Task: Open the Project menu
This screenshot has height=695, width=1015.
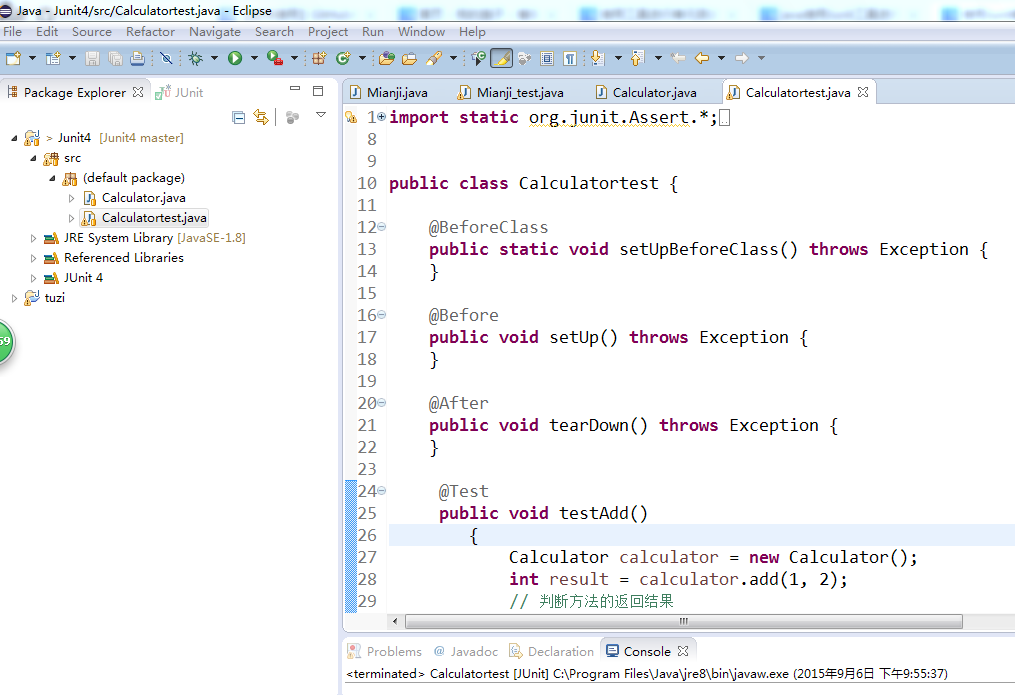Action: click(x=328, y=32)
